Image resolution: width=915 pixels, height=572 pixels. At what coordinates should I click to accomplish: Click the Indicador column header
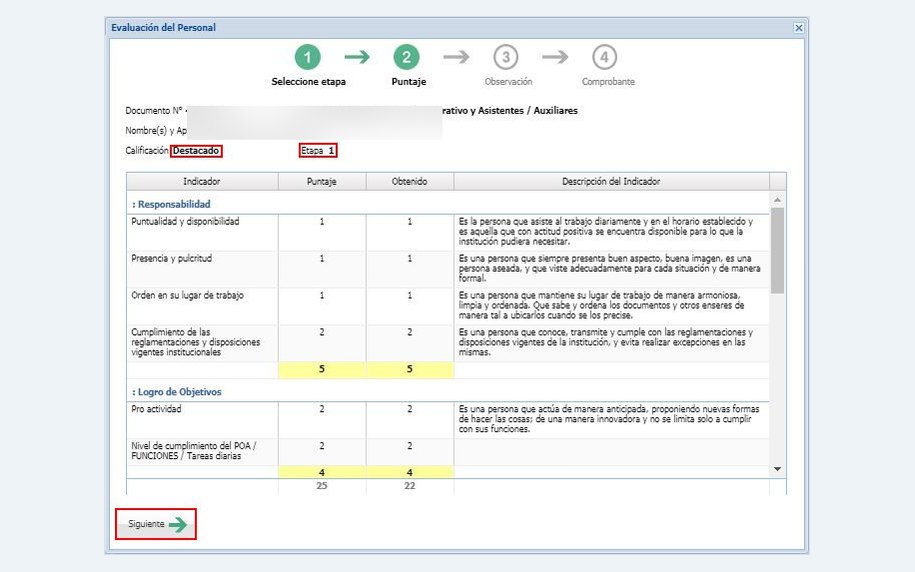click(x=202, y=182)
